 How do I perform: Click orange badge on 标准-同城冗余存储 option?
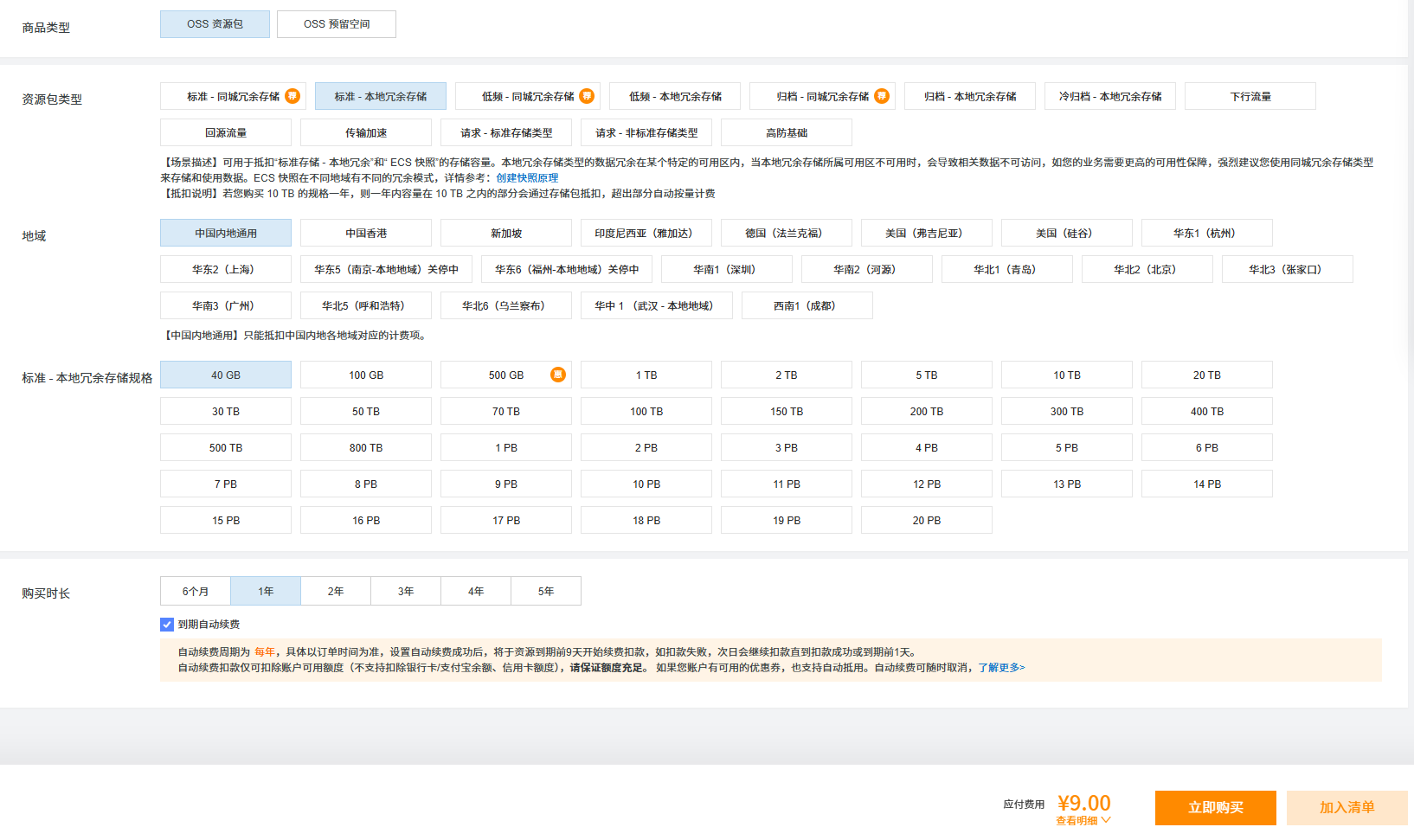292,96
